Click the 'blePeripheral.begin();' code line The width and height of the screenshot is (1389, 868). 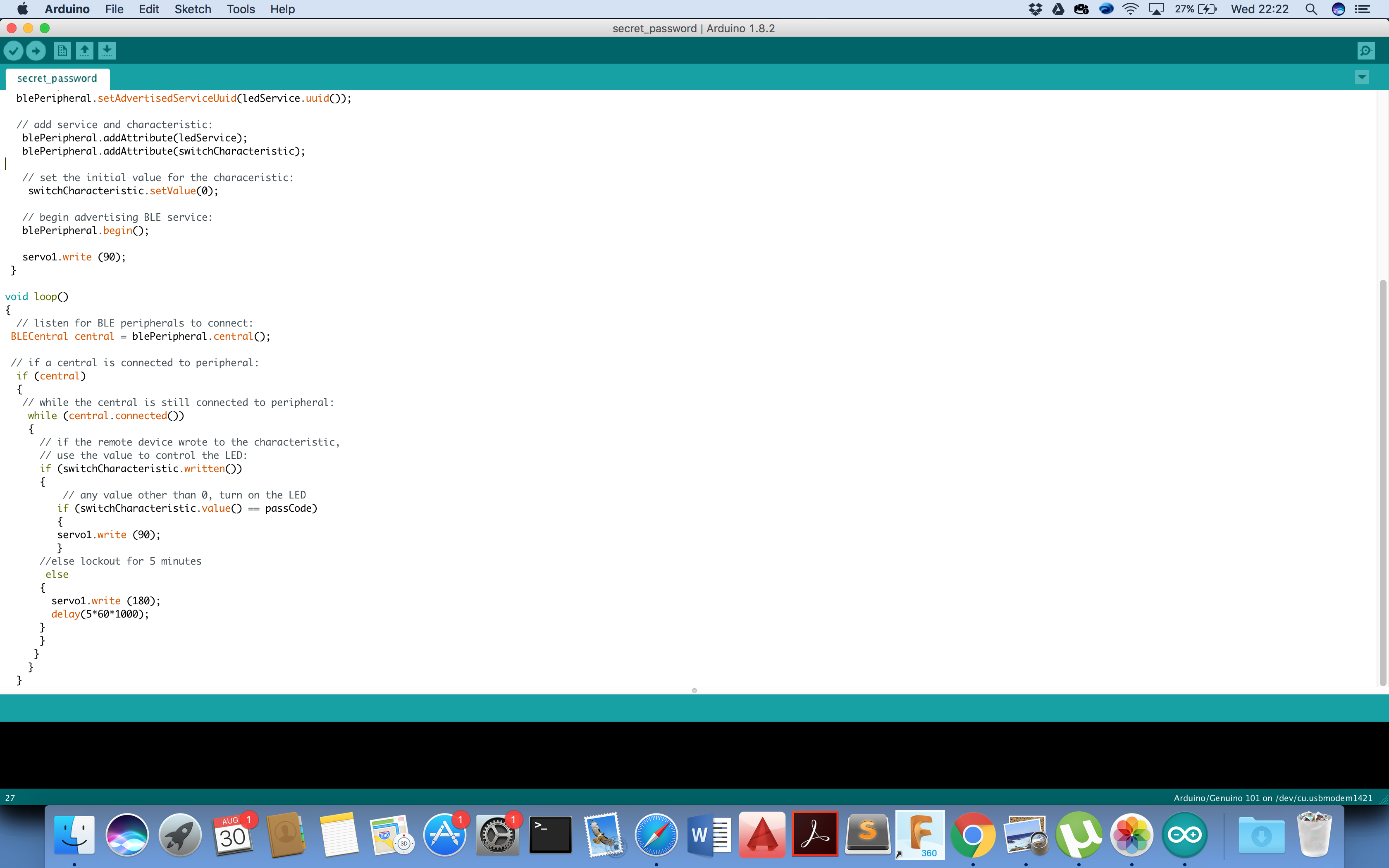(x=86, y=231)
